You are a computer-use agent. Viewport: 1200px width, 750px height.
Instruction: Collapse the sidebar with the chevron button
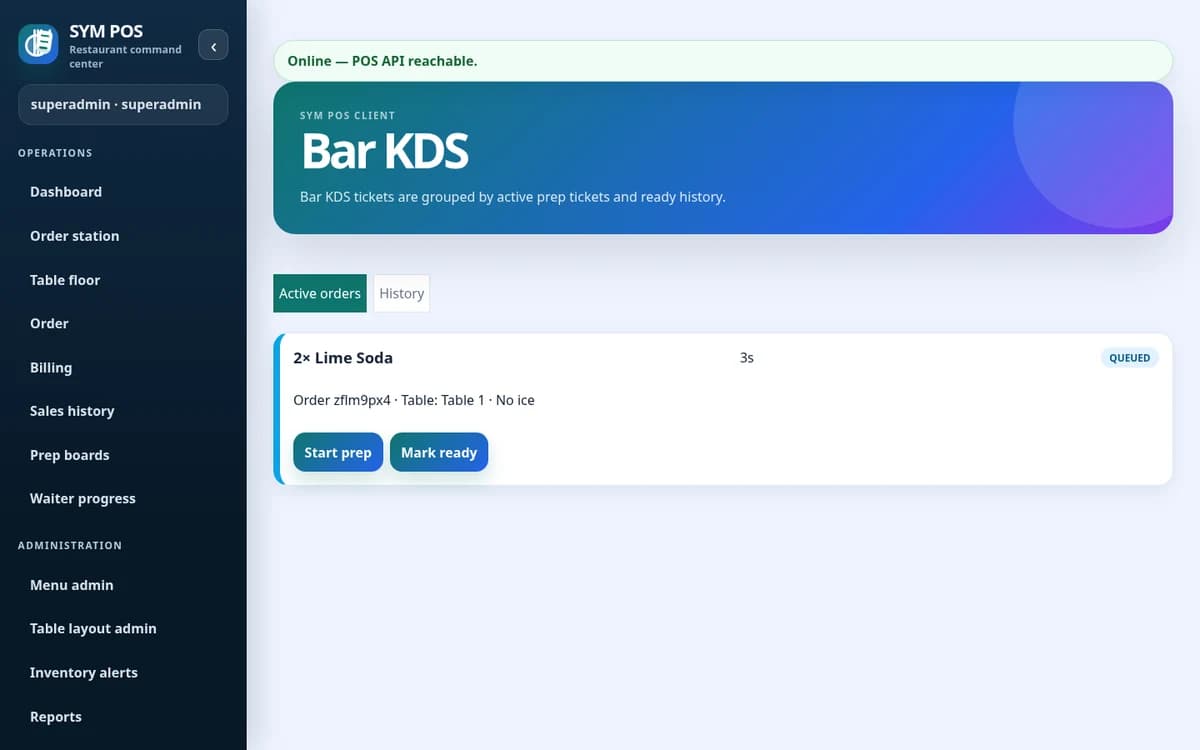pyautogui.click(x=213, y=45)
